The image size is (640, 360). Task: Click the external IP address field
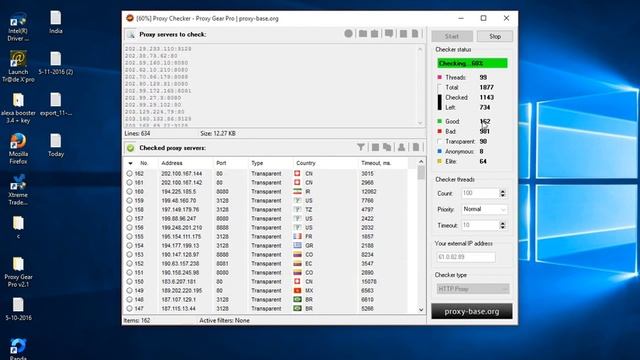466,257
